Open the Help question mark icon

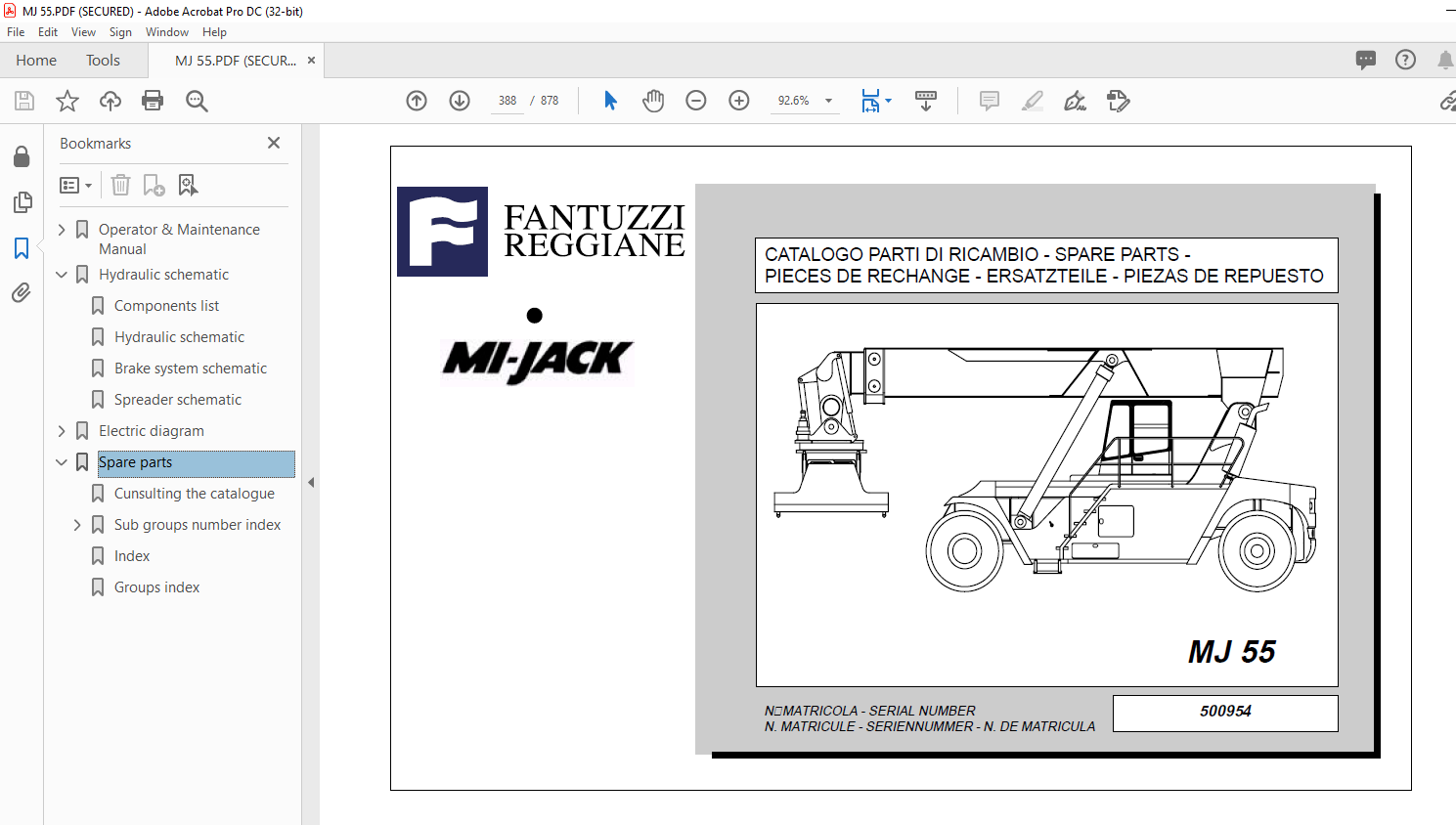1405,60
